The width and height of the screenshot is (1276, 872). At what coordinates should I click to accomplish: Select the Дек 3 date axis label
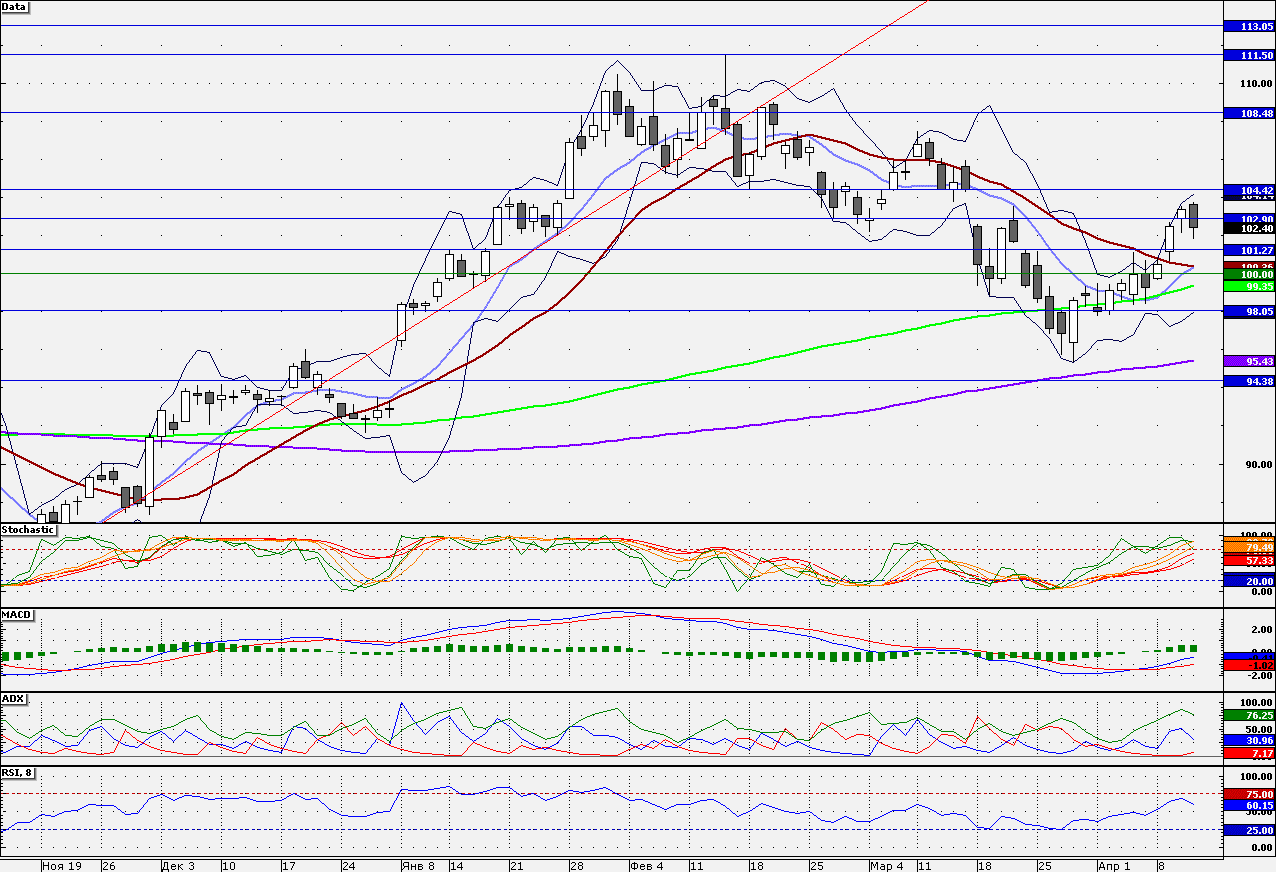(178, 865)
